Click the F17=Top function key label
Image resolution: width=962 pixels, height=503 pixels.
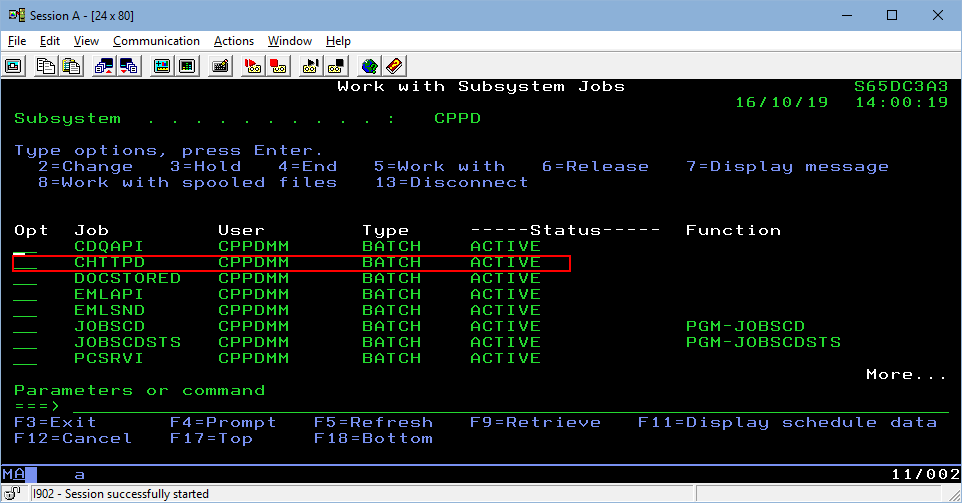click(211, 439)
